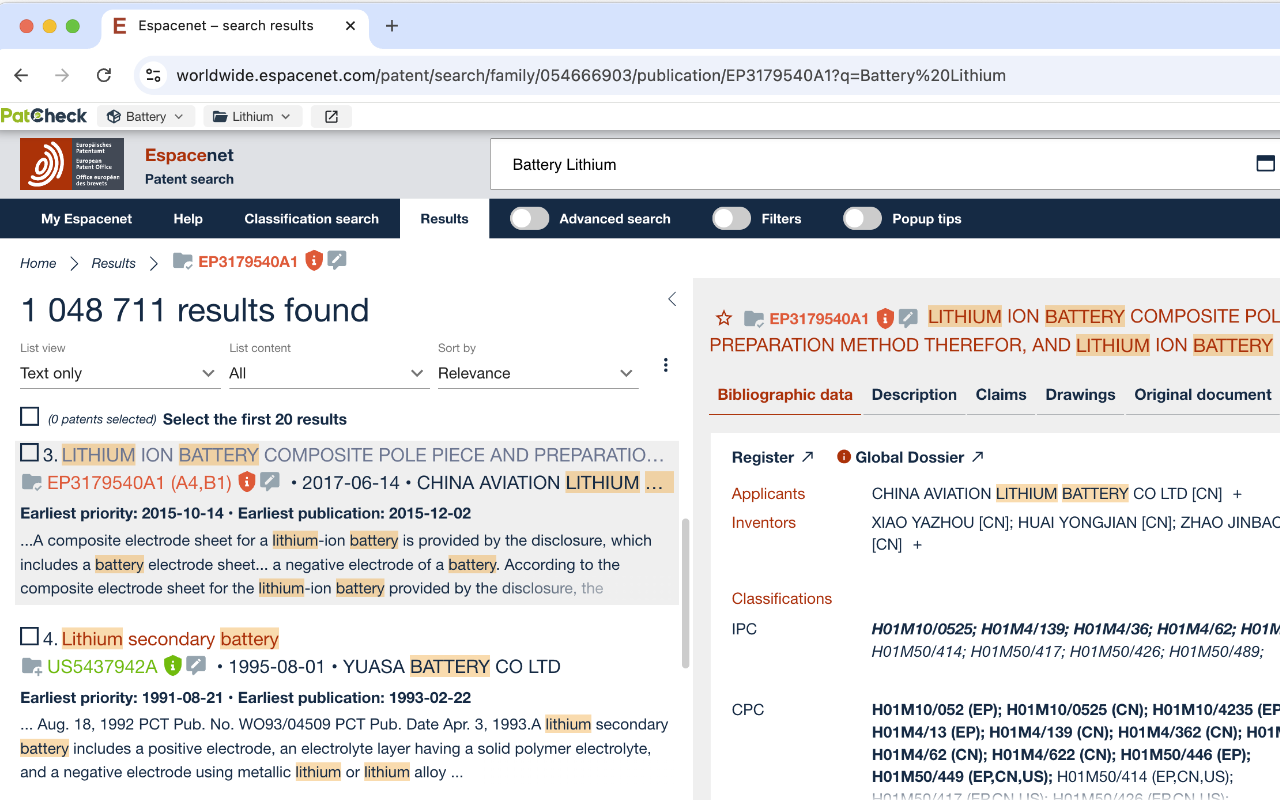This screenshot has height=800, width=1280.
Task: Expand inventors list with plus sign
Action: click(x=917, y=545)
